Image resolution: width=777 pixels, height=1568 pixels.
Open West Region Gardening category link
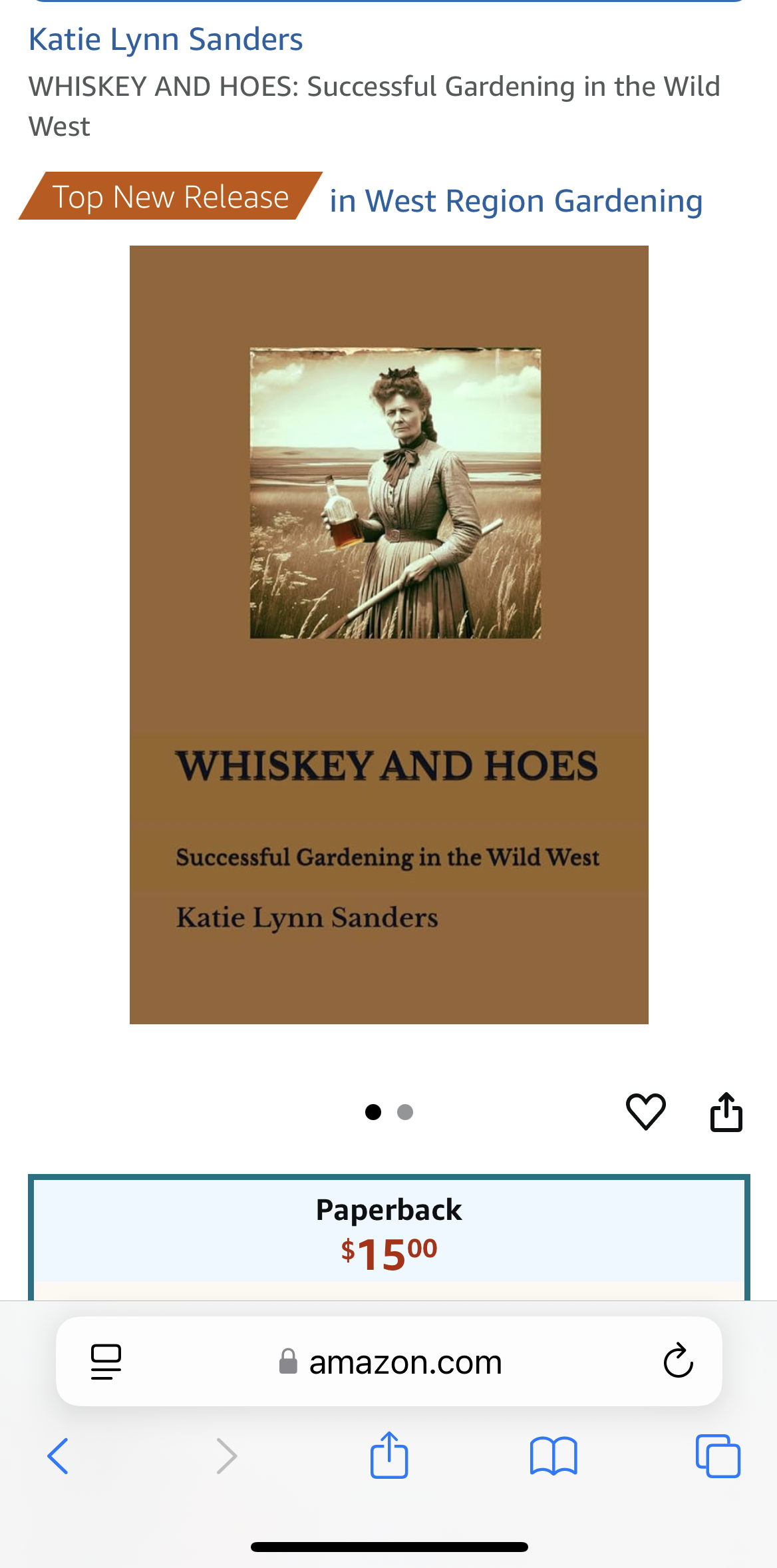click(x=516, y=201)
